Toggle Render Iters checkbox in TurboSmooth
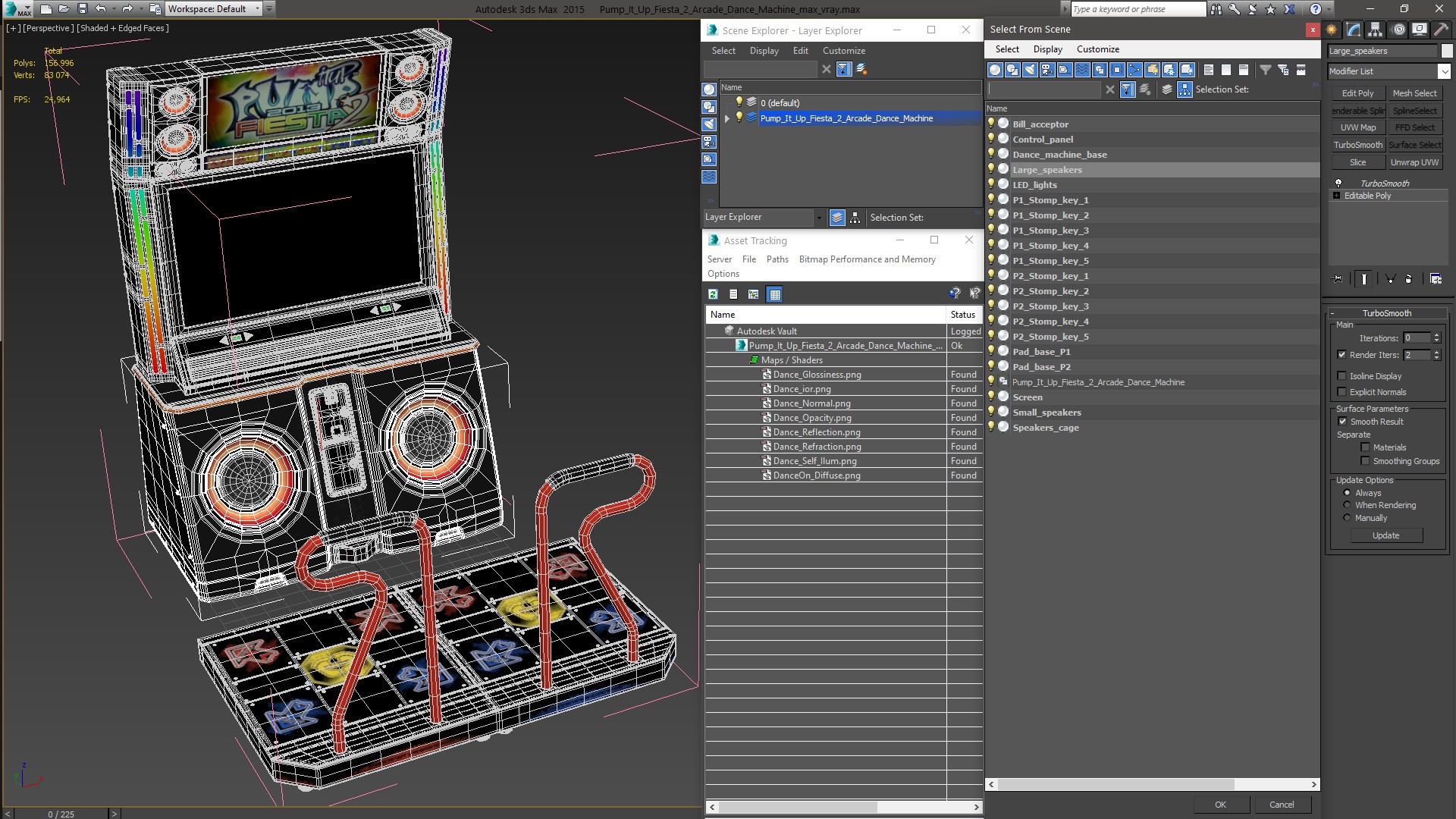Image resolution: width=1456 pixels, height=819 pixels. (1341, 355)
